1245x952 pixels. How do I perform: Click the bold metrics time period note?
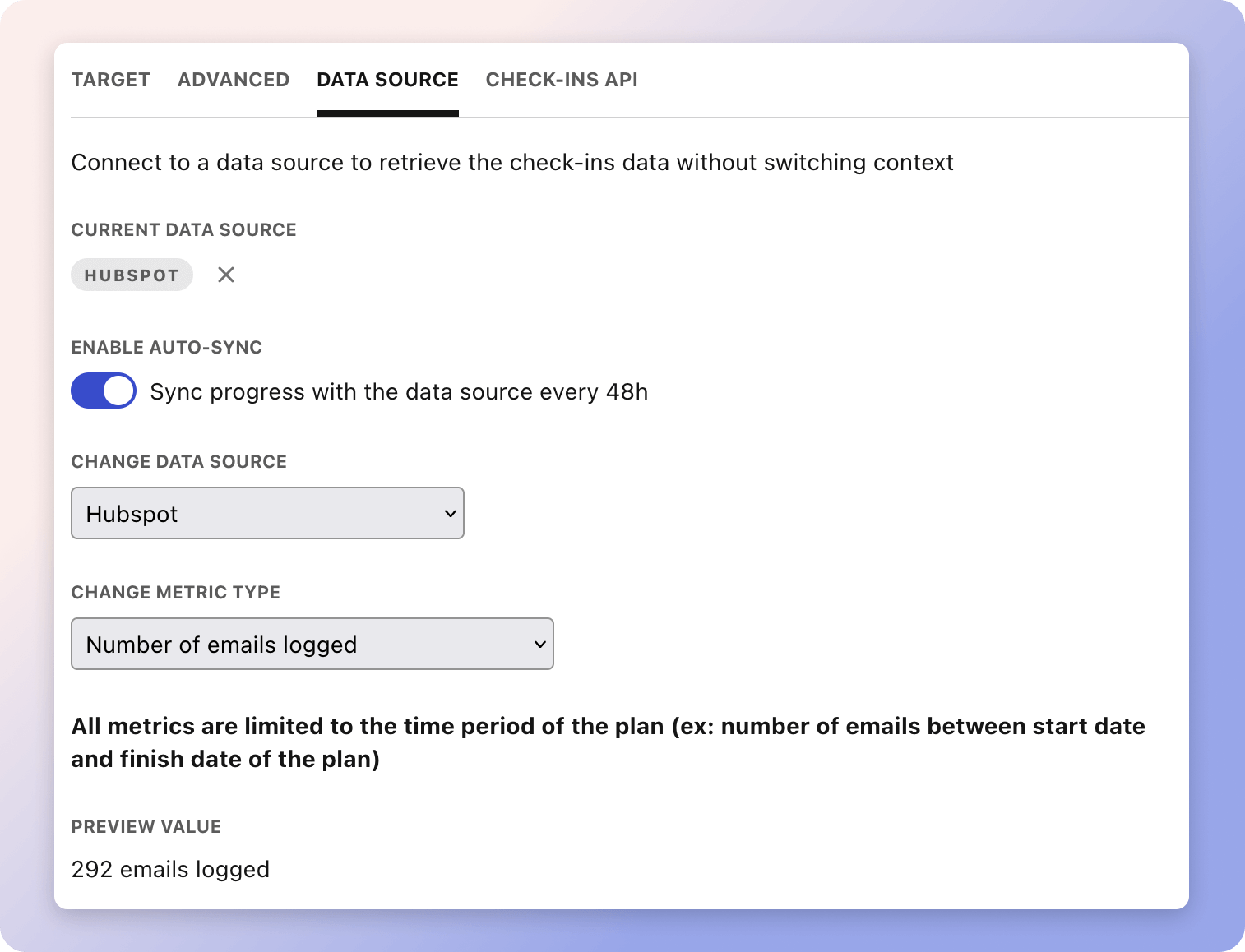pos(608,742)
